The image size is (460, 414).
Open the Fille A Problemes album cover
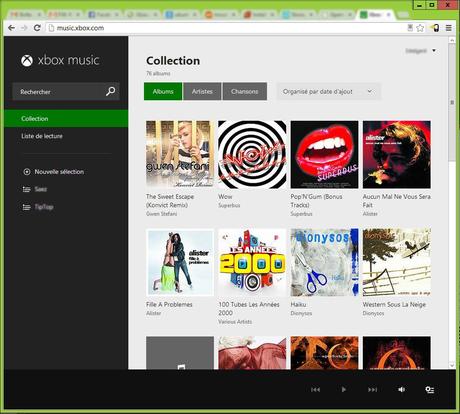(x=180, y=262)
